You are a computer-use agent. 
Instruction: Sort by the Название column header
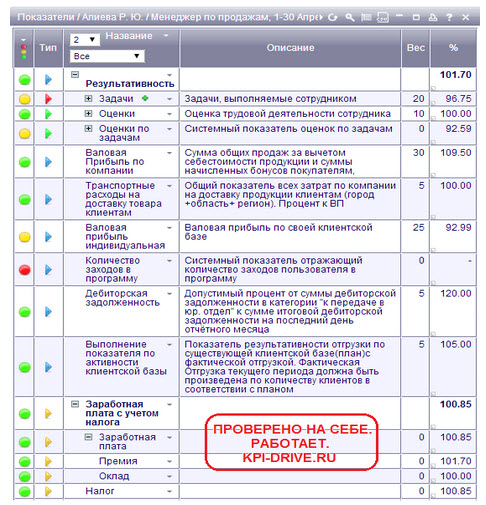129,36
